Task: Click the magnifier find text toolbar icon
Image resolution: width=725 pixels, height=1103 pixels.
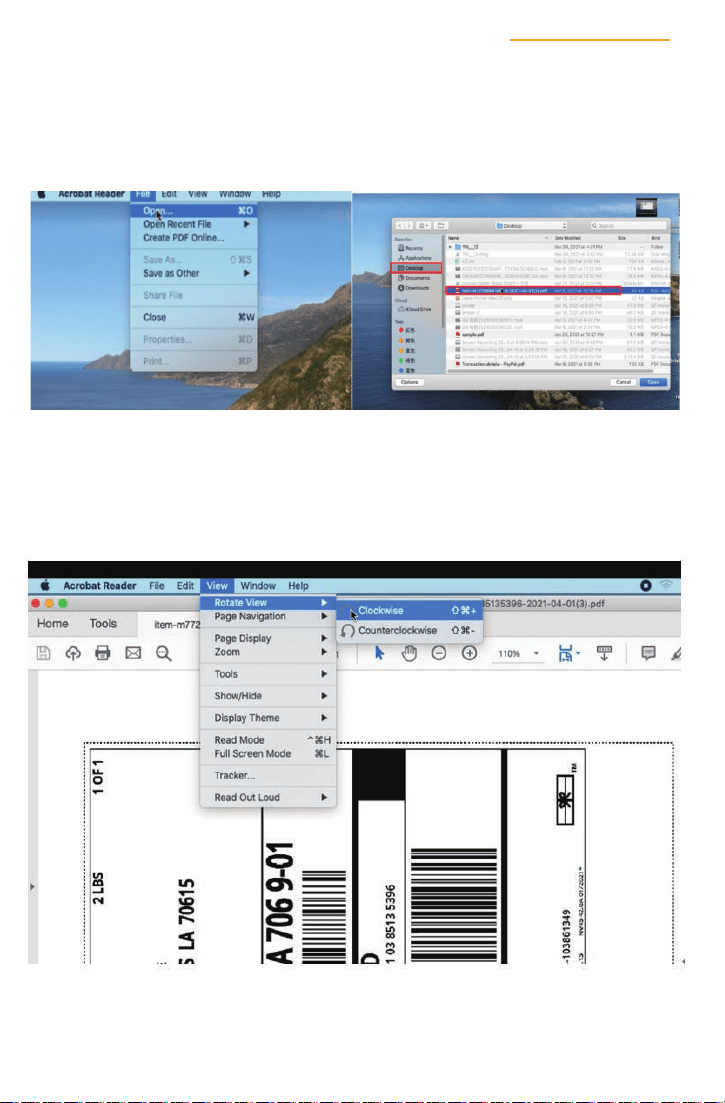Action: click(164, 653)
